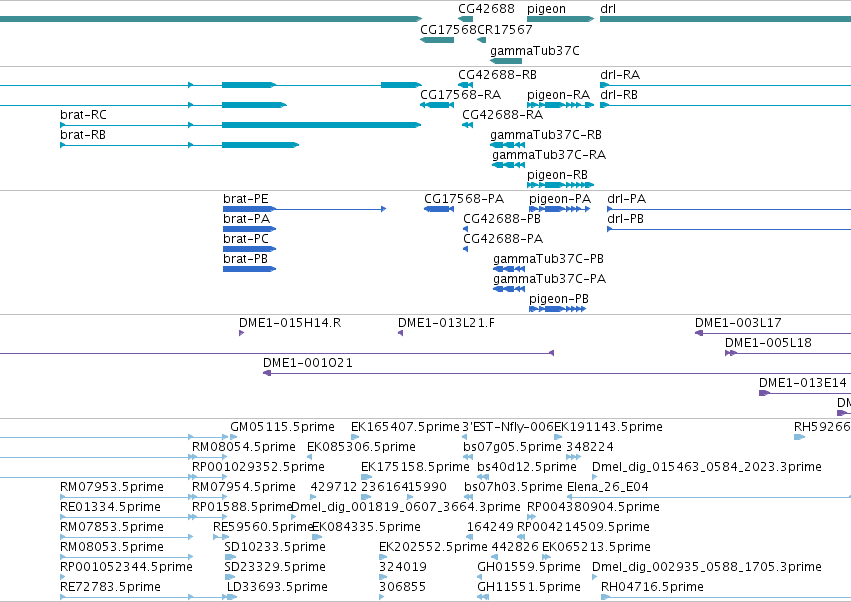Select the RH59266 EST glyph
Image resolution: width=851 pixels, height=602 pixels.
[799, 436]
